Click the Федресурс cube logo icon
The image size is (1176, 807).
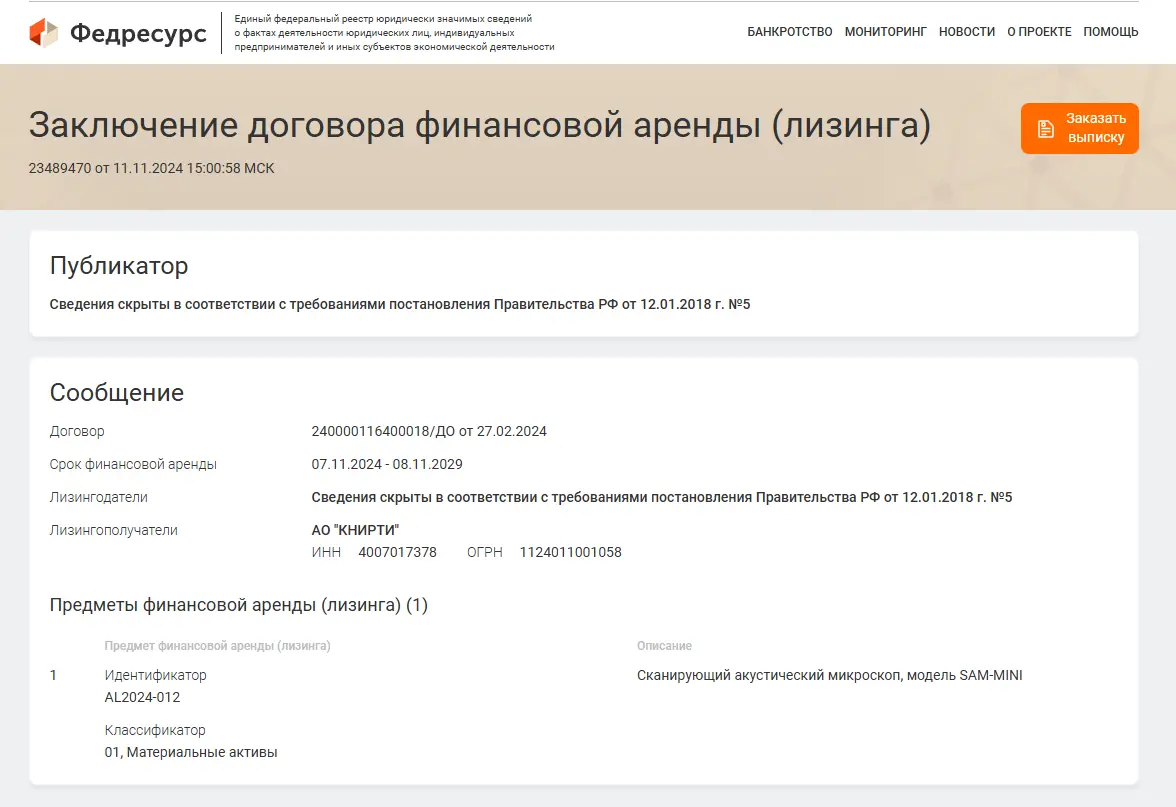click(44, 32)
